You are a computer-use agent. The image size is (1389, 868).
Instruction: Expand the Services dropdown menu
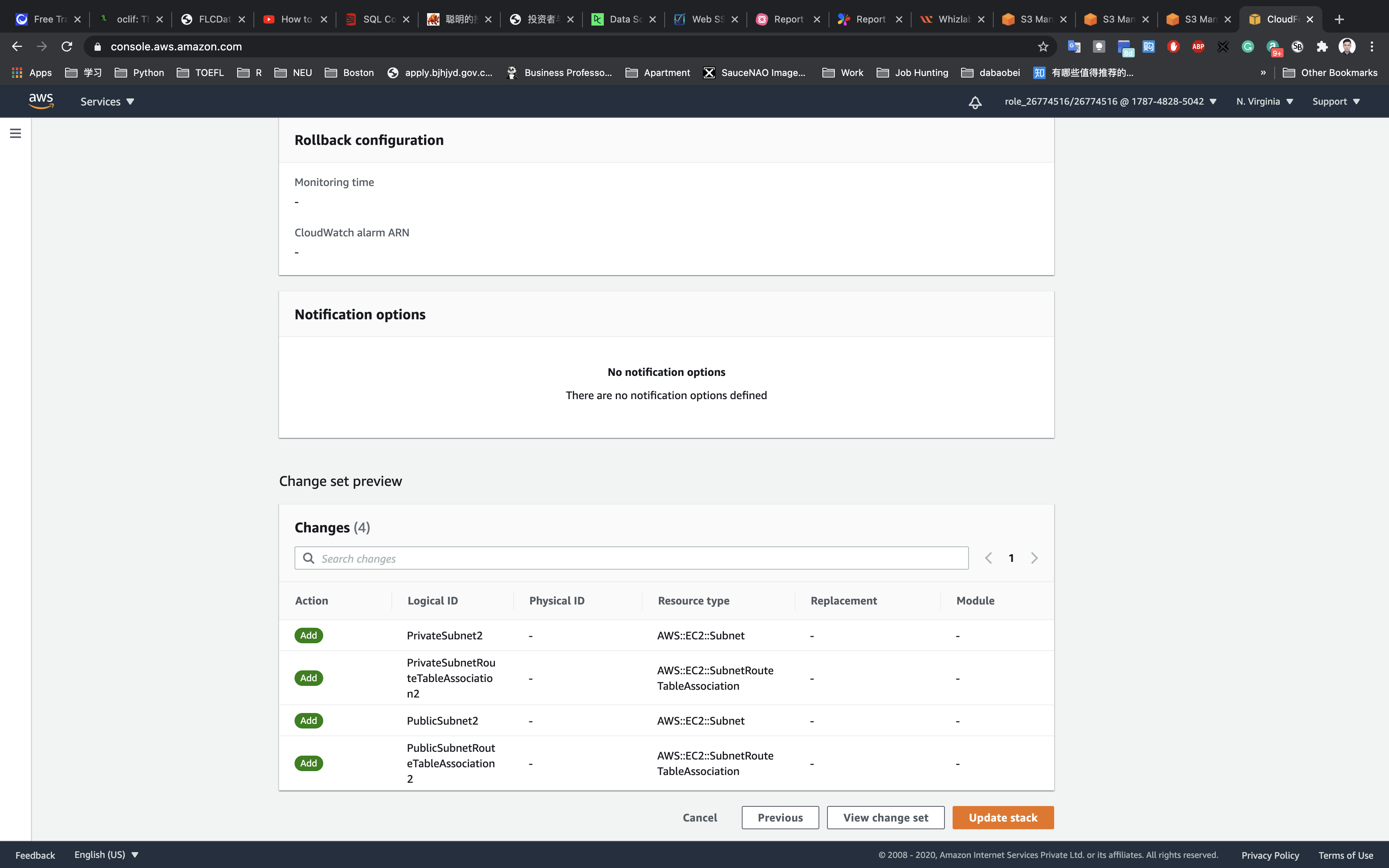(107, 102)
